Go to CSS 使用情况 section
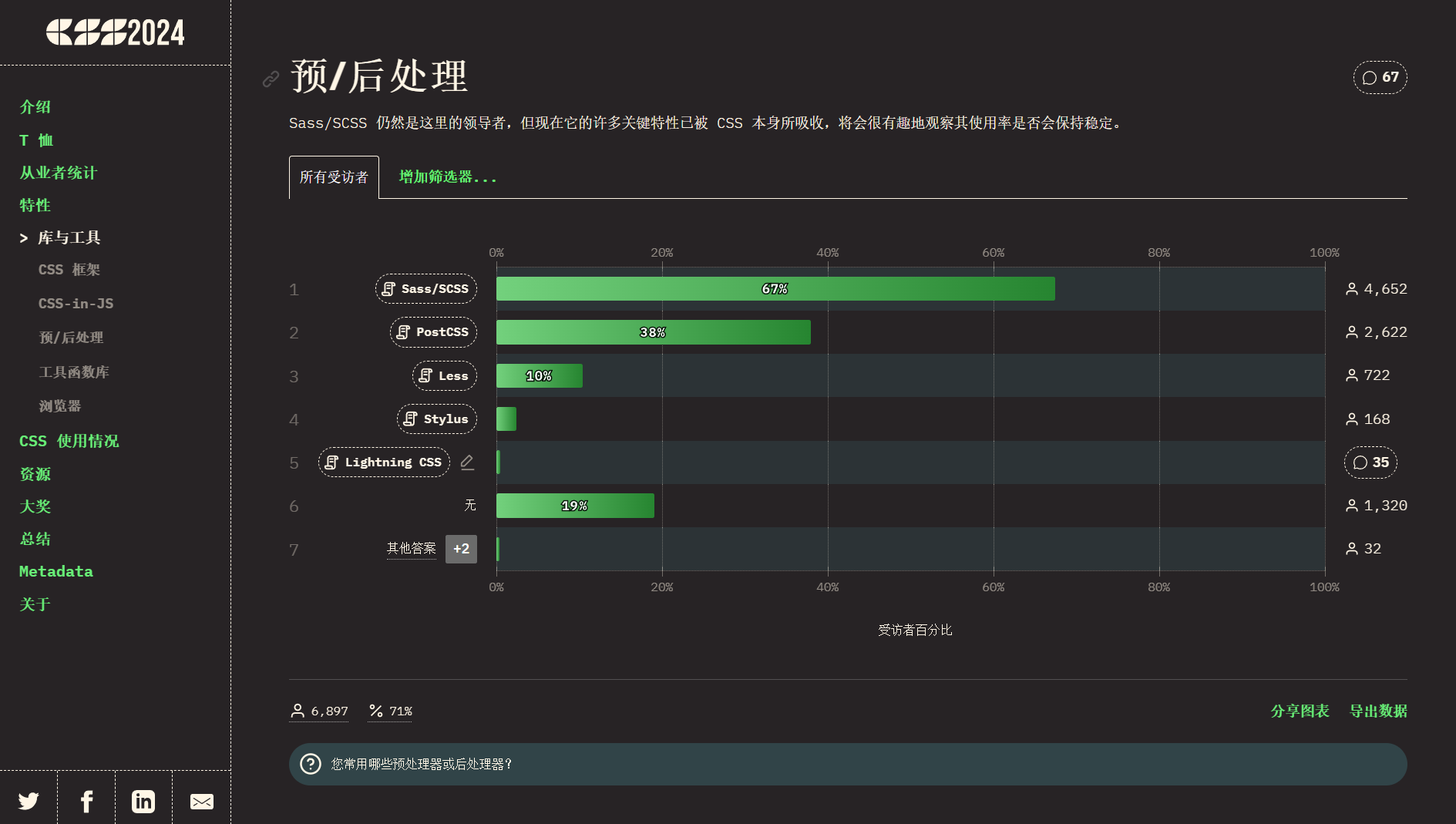This screenshot has width=1456, height=824. pyautogui.click(x=69, y=441)
